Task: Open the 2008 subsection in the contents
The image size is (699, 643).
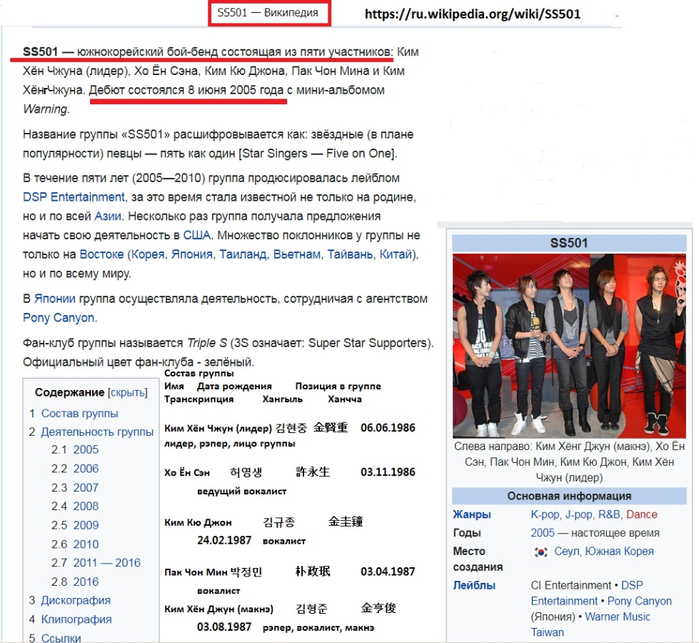Action: click(x=86, y=507)
